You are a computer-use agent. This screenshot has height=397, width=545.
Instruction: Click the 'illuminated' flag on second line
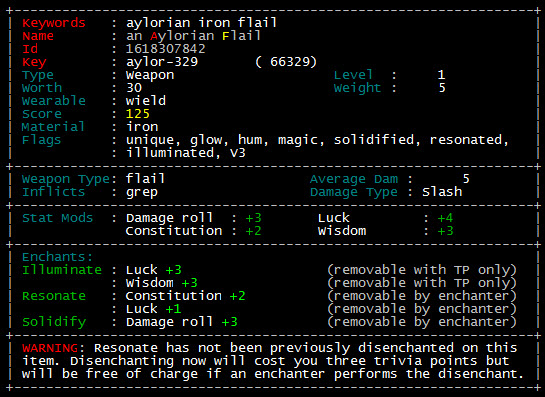click(170, 153)
